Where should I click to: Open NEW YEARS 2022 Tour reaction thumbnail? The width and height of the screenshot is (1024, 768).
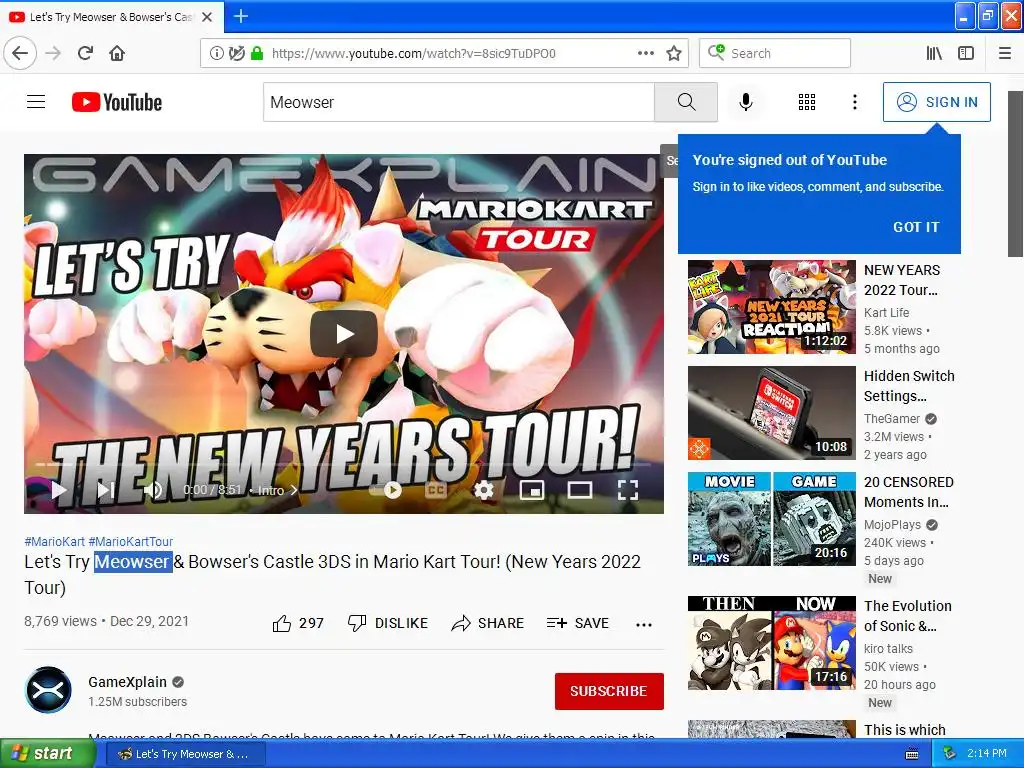pos(771,307)
